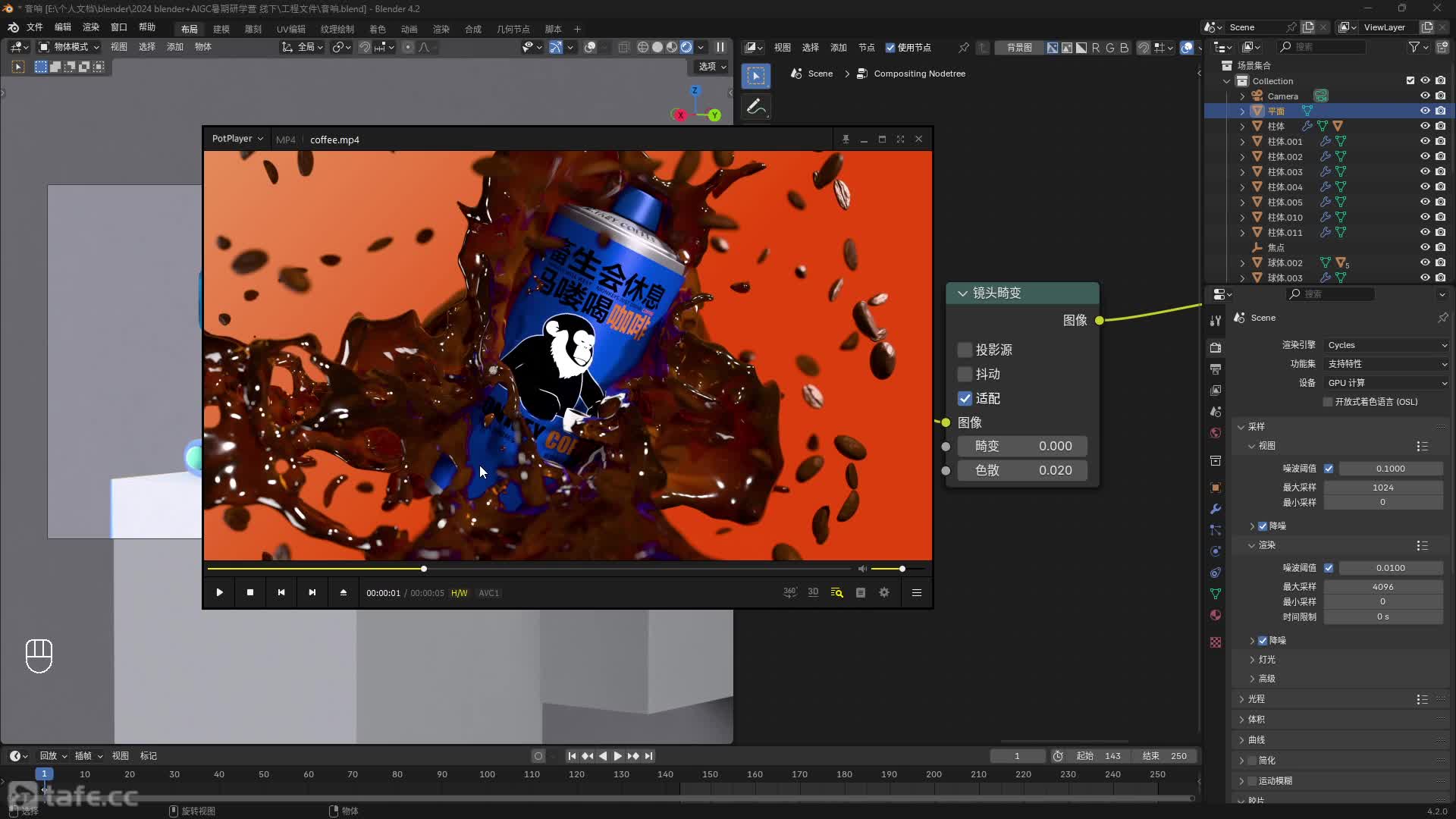Open the View Layer properties tab icon
This screenshot has width=1456, height=819.
(1216, 390)
